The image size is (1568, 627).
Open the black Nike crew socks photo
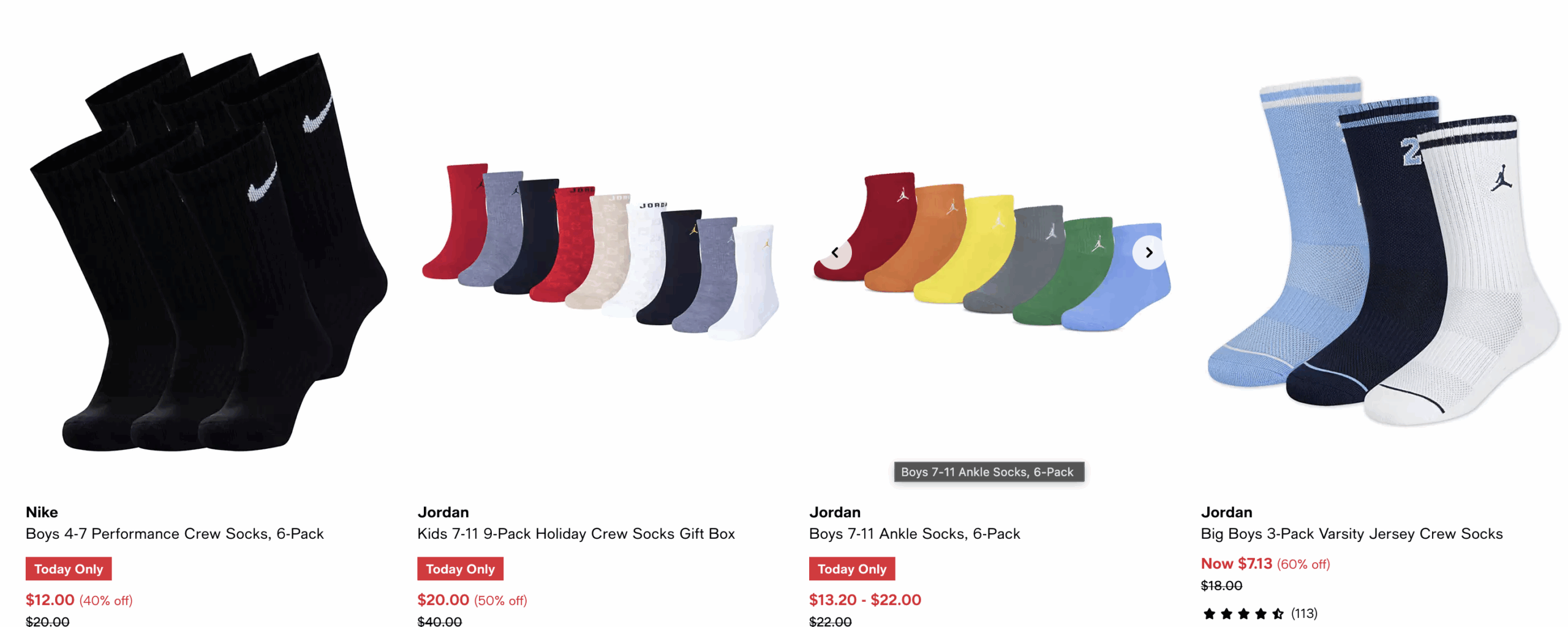[x=208, y=252]
